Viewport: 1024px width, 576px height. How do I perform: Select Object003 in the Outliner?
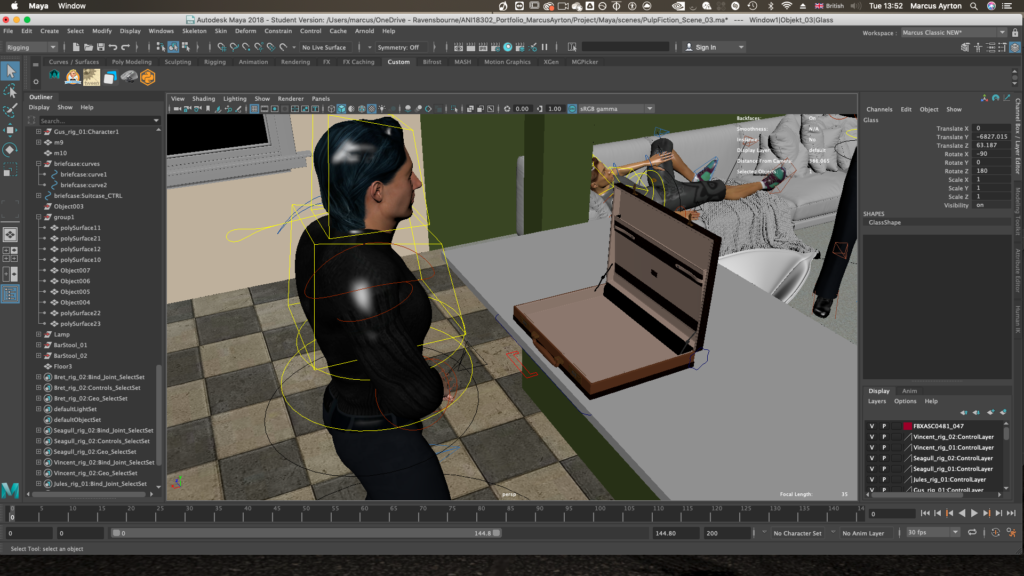tap(69, 206)
